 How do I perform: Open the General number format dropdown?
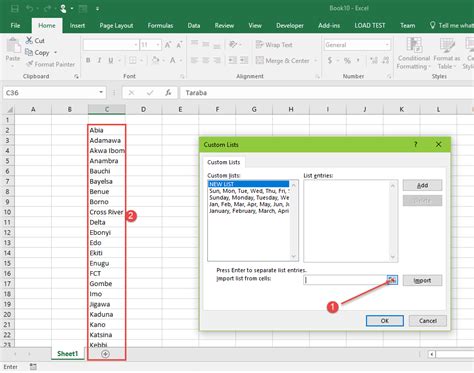click(387, 45)
